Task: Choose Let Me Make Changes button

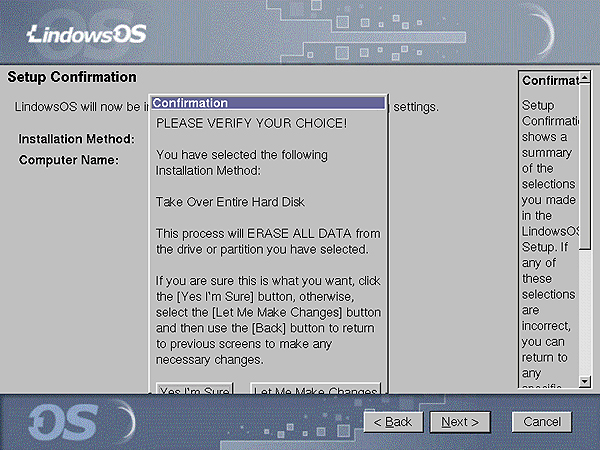Action: point(316,388)
